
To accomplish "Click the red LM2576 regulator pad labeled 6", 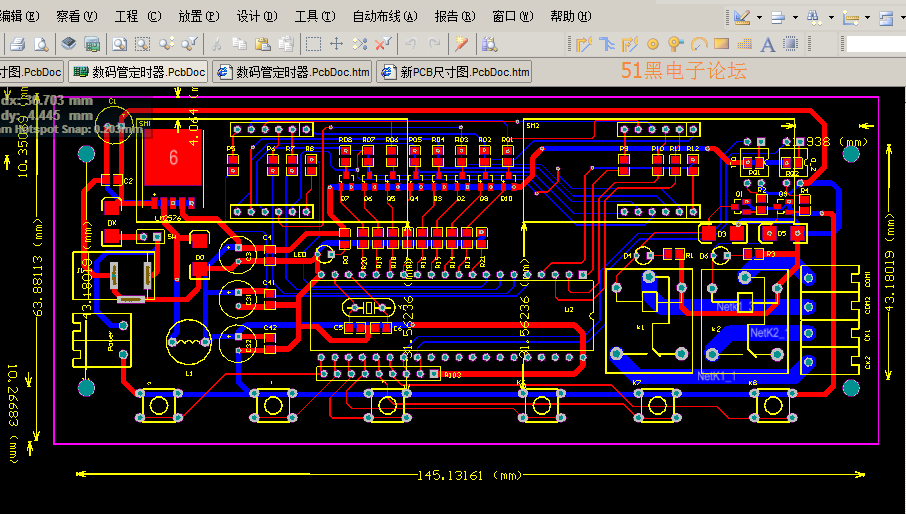I will coord(173,157).
